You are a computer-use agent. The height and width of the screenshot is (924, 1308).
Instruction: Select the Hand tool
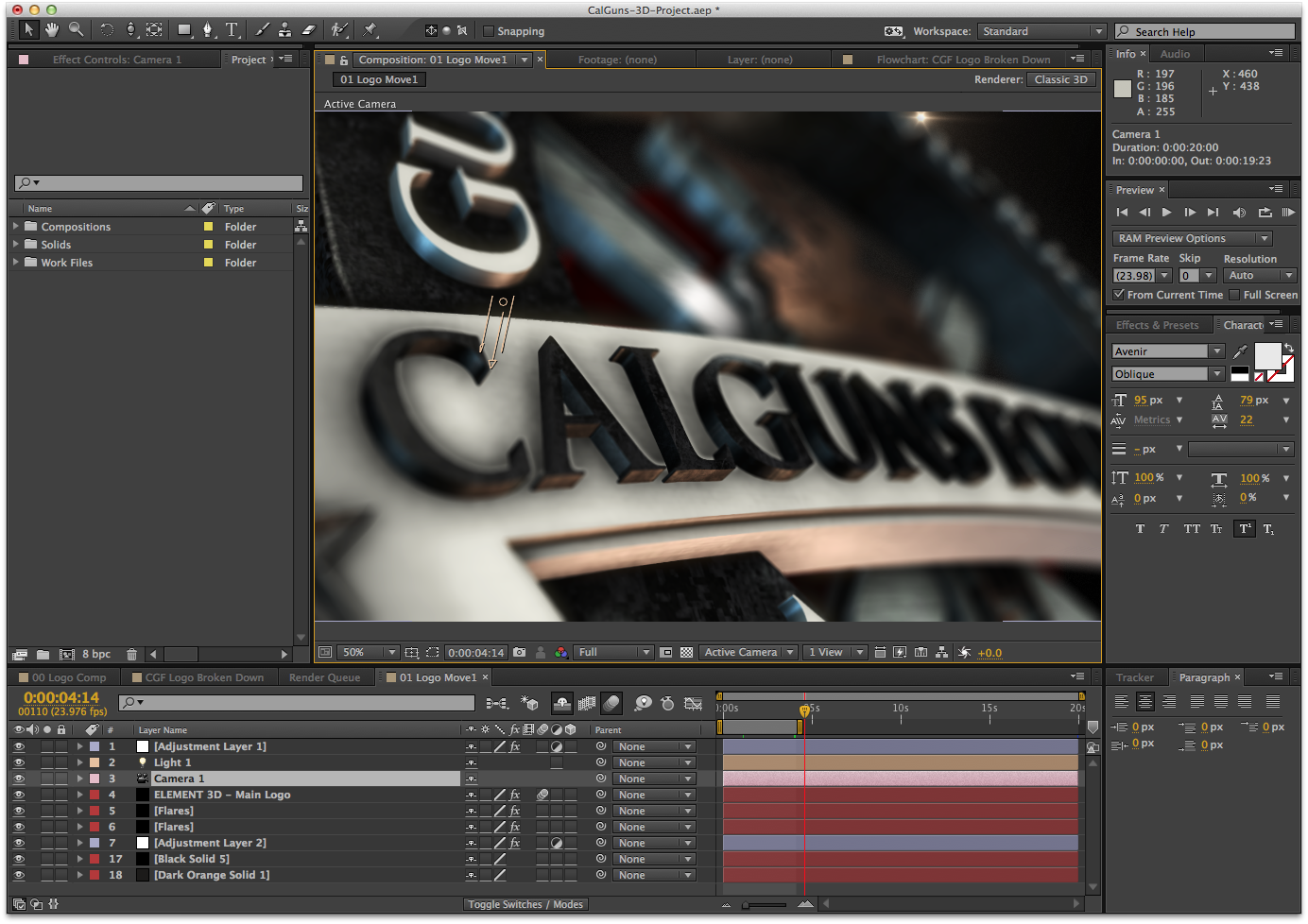52,30
